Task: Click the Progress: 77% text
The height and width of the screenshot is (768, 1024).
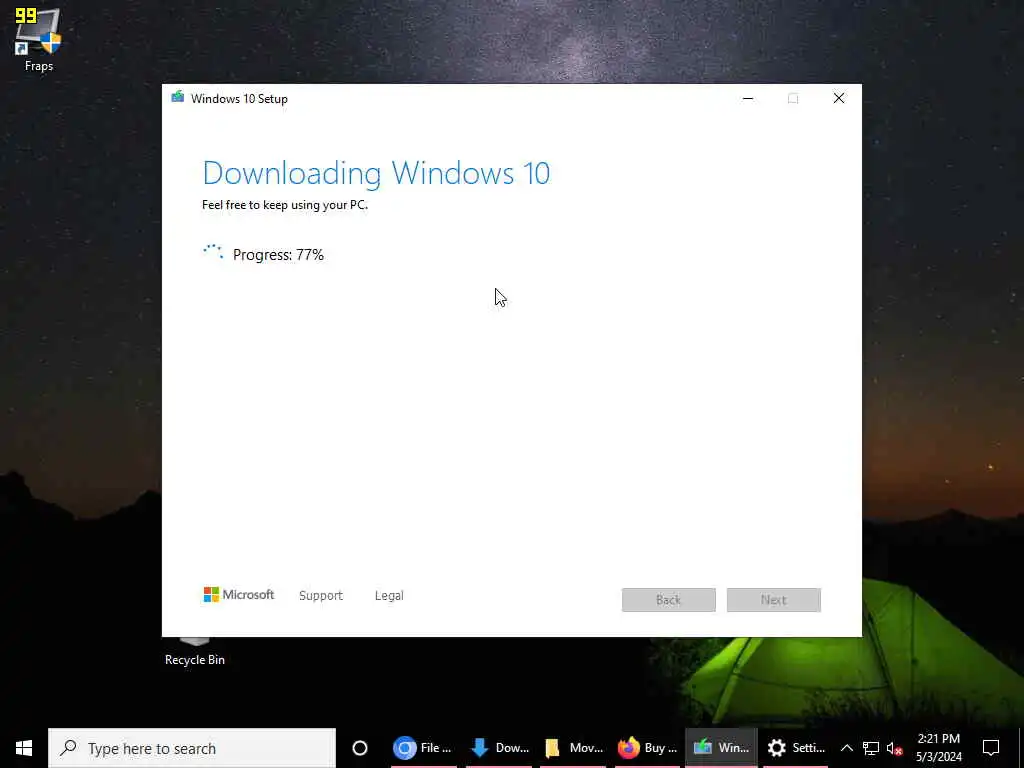Action: pos(278,254)
